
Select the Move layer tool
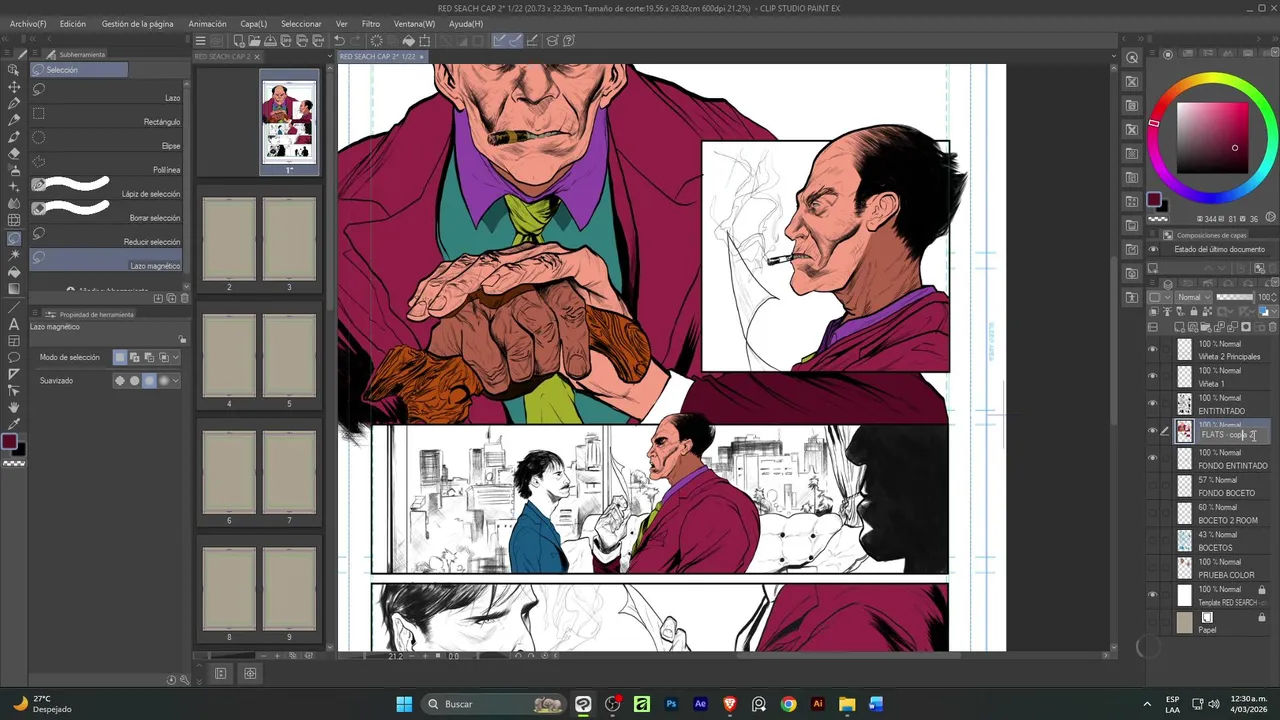tap(14, 87)
